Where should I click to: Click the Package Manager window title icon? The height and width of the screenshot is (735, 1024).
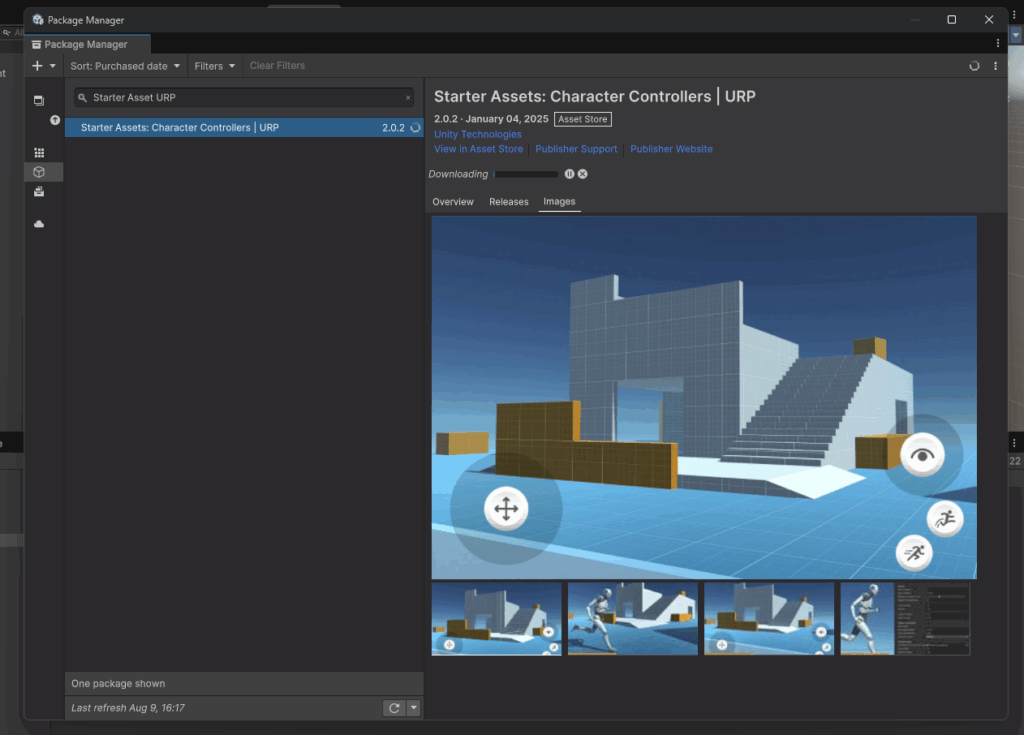pos(38,20)
